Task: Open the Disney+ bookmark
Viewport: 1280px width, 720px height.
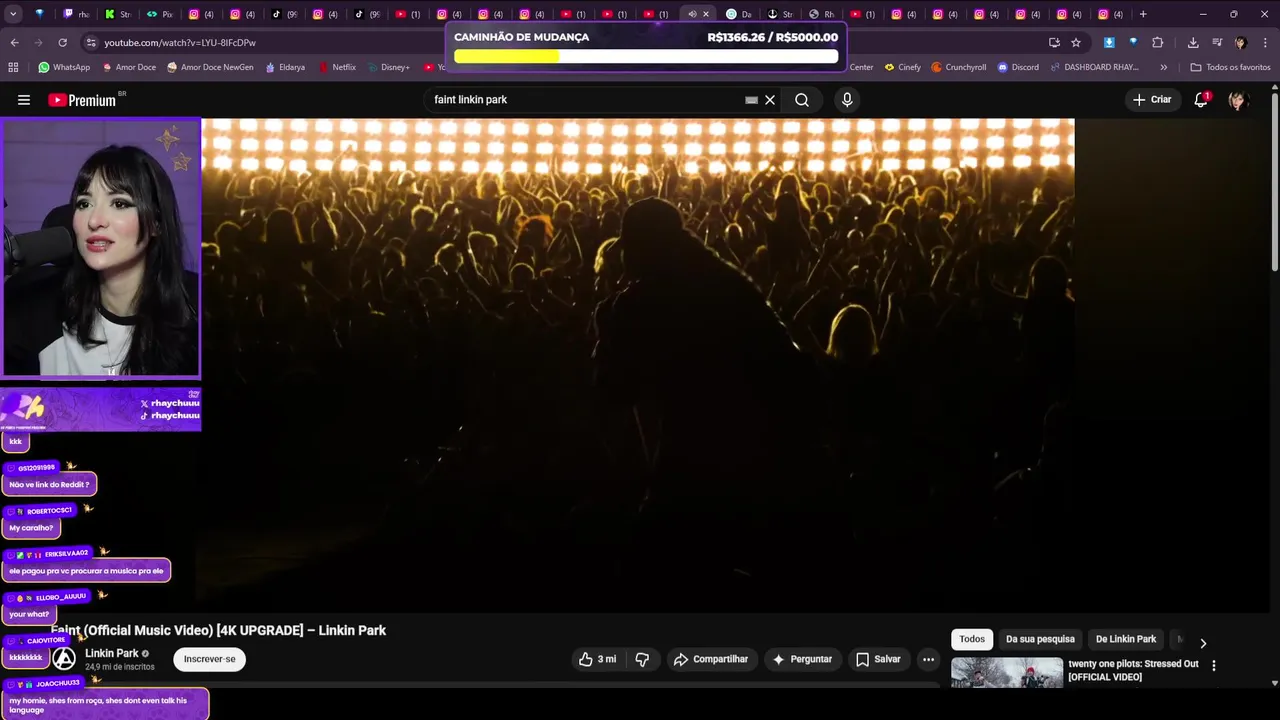Action: click(388, 67)
